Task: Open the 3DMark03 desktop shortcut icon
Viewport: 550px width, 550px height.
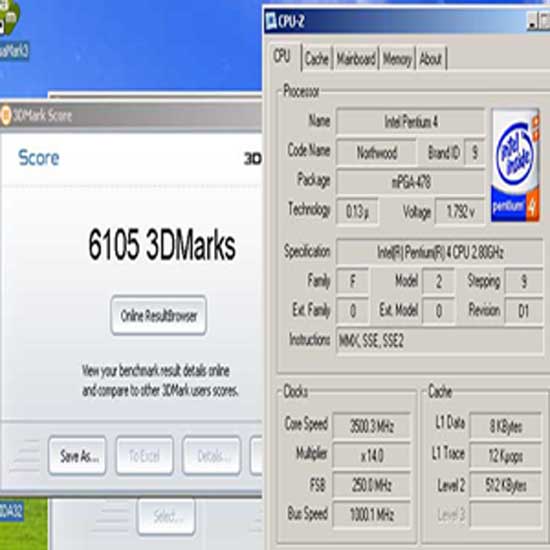Action: [9, 18]
